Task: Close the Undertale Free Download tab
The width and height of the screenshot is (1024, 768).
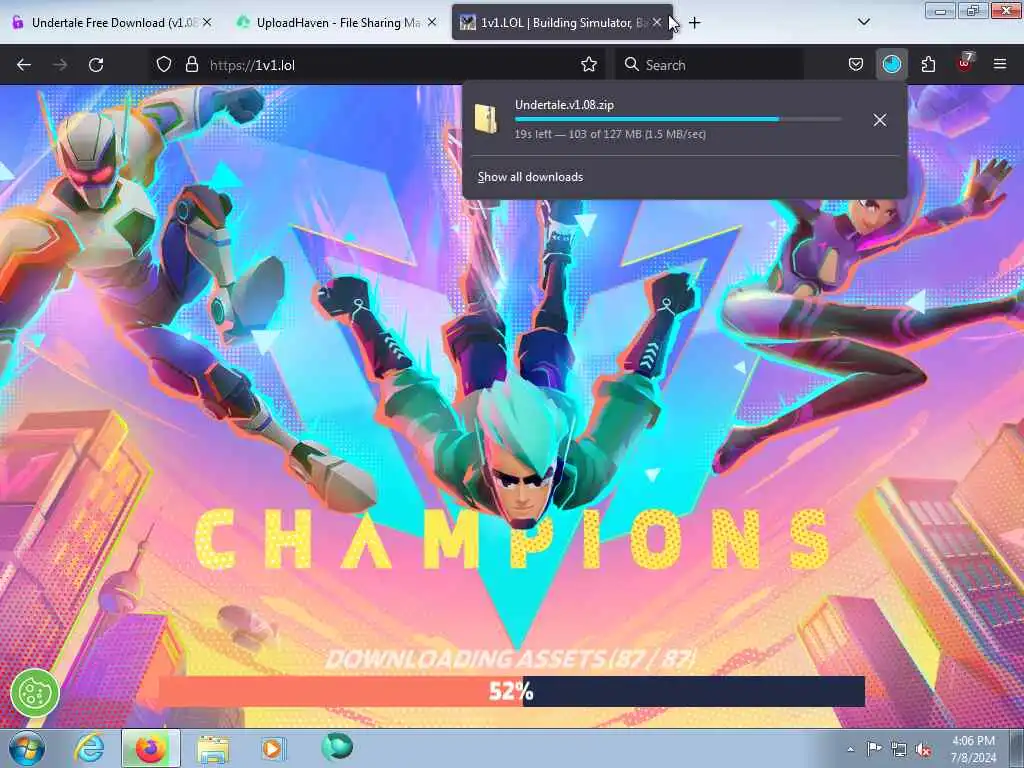Action: 207,23
